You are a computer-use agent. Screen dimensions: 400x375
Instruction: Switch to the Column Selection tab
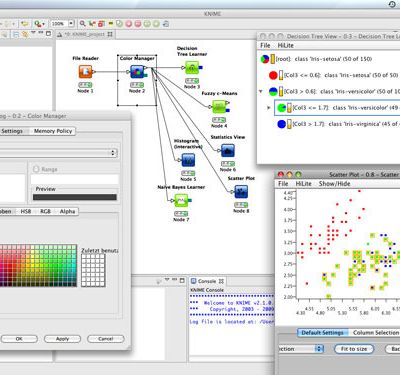click(x=376, y=333)
